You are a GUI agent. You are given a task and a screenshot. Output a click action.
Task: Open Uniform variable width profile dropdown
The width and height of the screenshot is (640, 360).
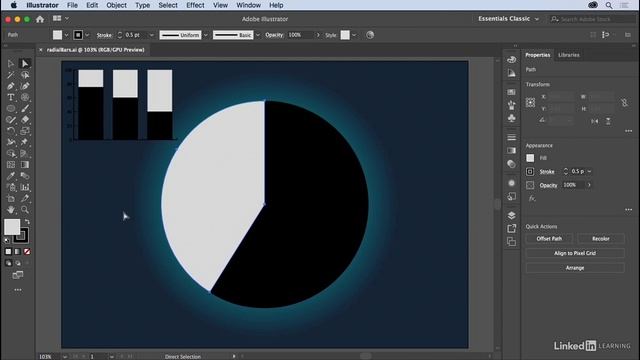point(206,35)
